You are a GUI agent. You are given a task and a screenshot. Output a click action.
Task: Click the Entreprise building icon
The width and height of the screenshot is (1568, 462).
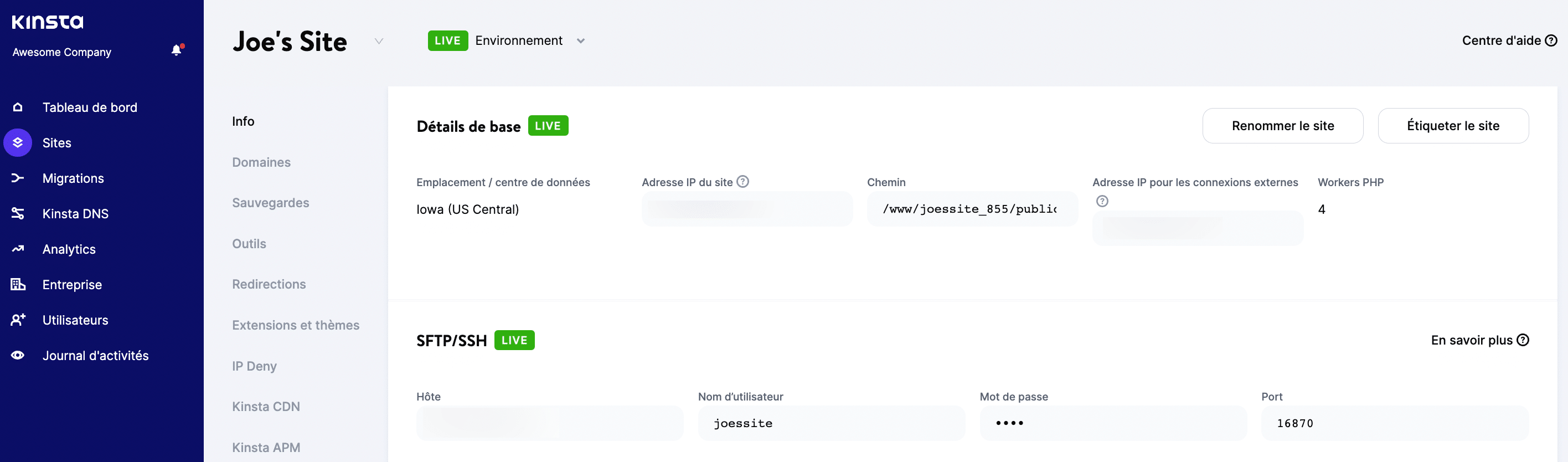point(18,284)
